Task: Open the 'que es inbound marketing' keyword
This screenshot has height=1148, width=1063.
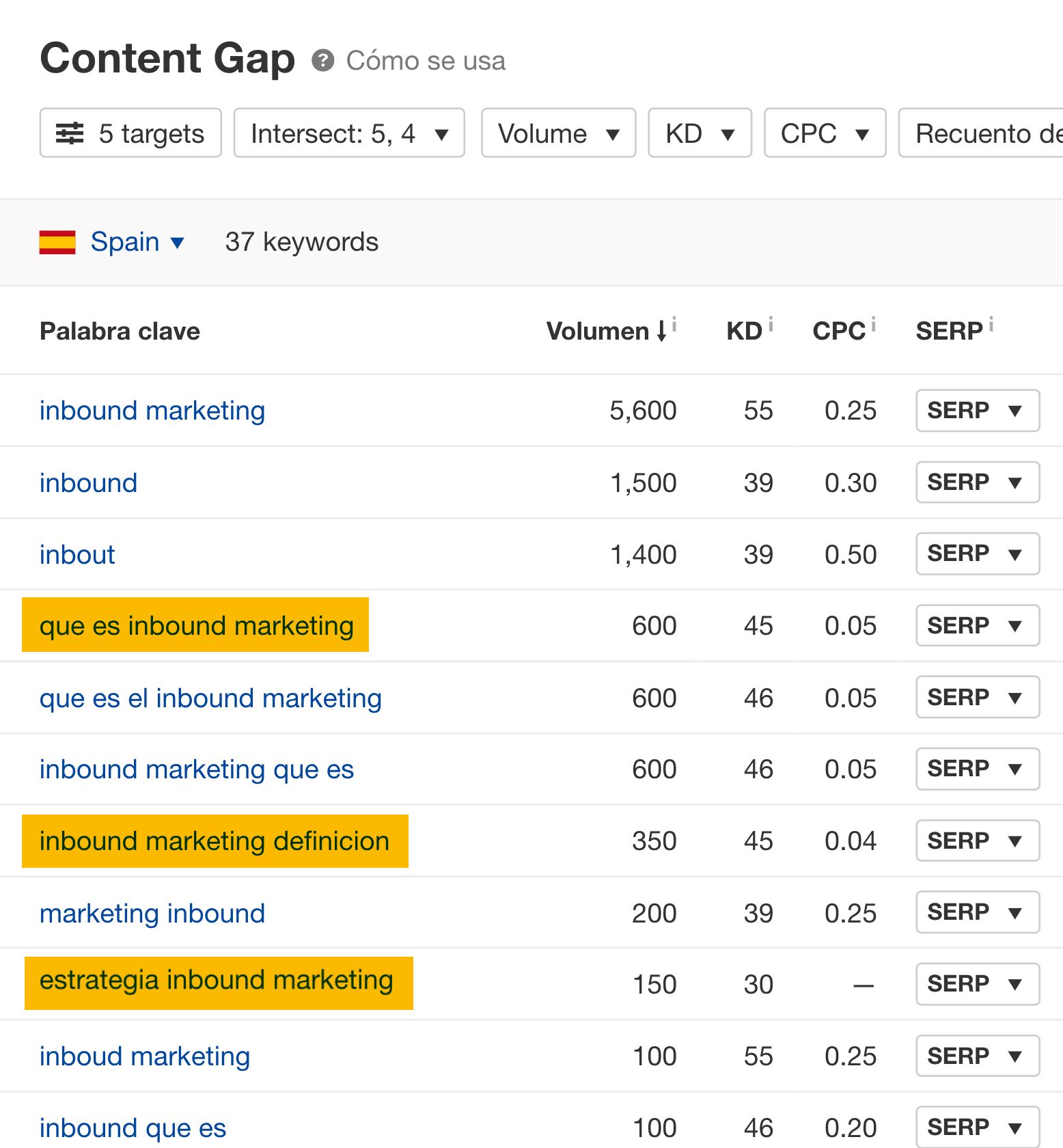Action: tap(196, 625)
